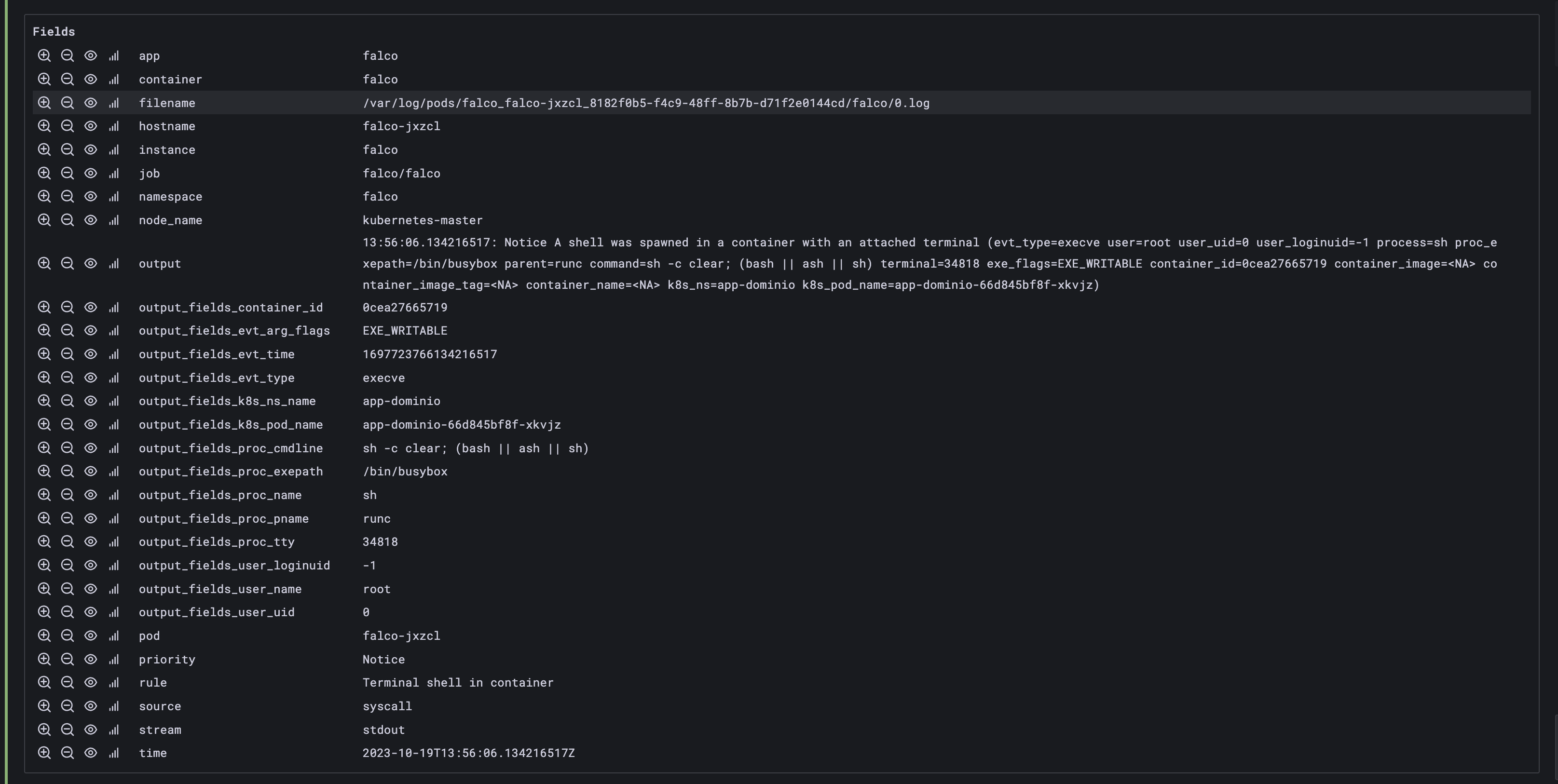Click the Fields section heading
Image resolution: width=1558 pixels, height=784 pixels.
(54, 31)
